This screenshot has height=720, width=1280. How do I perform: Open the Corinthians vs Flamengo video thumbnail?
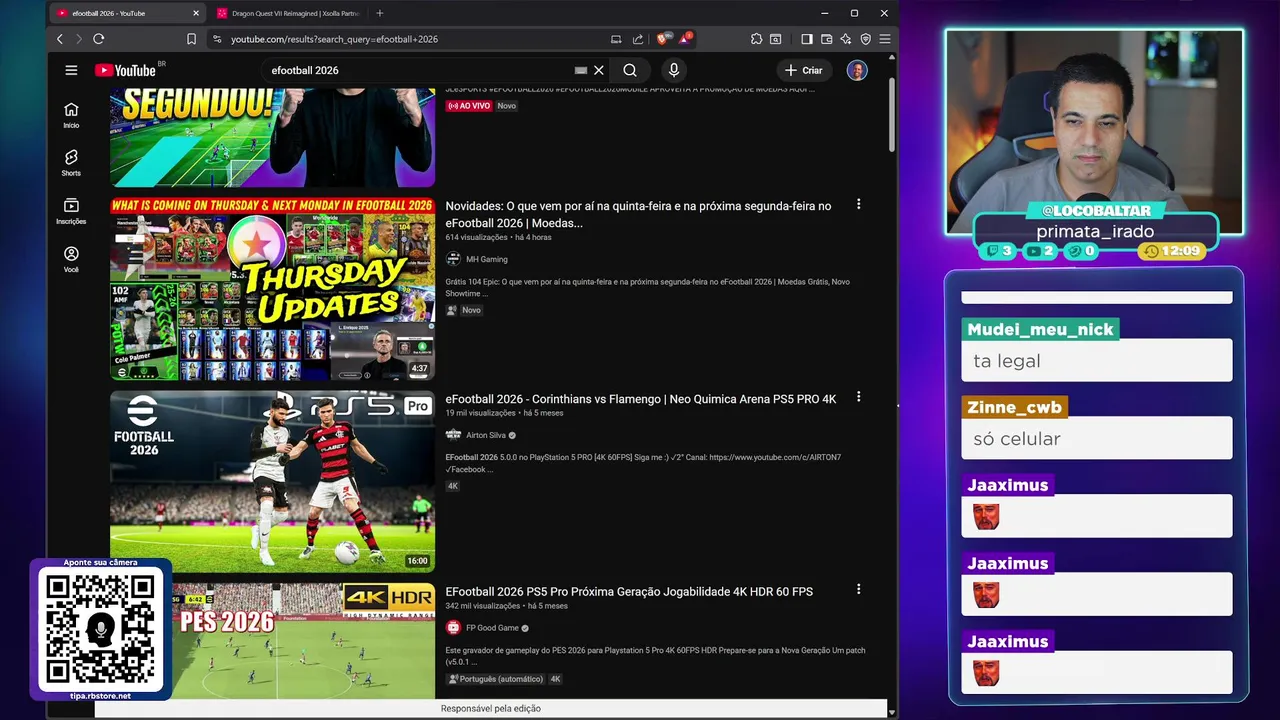[272, 481]
